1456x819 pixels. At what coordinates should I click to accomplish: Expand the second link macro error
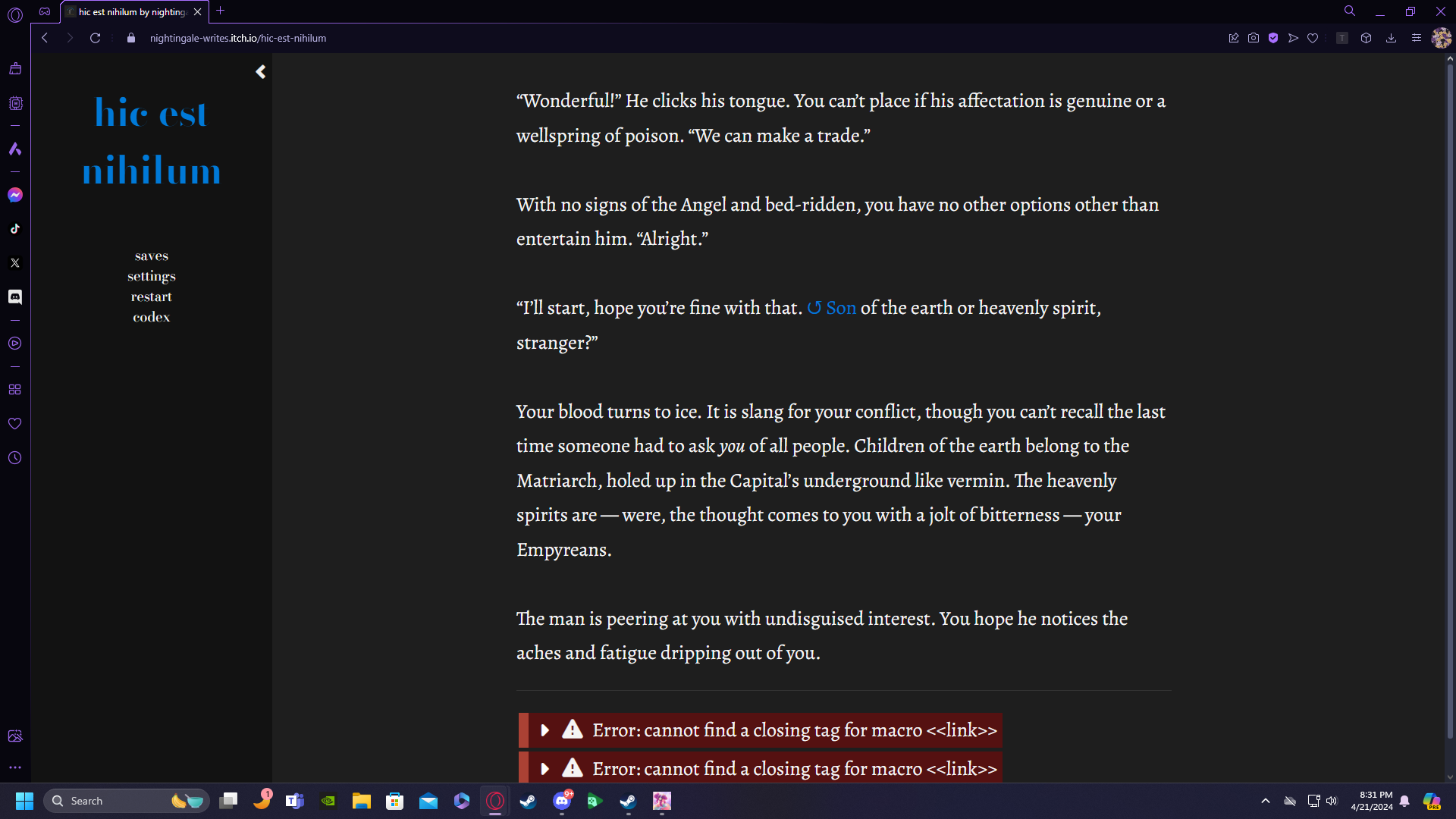pyautogui.click(x=544, y=769)
